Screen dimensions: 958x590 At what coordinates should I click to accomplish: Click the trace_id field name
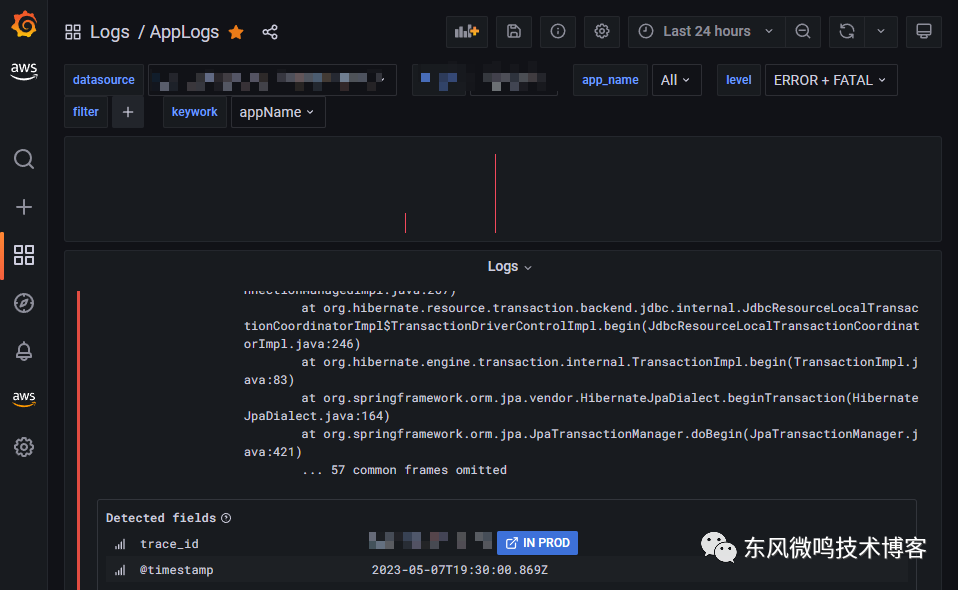(169, 544)
